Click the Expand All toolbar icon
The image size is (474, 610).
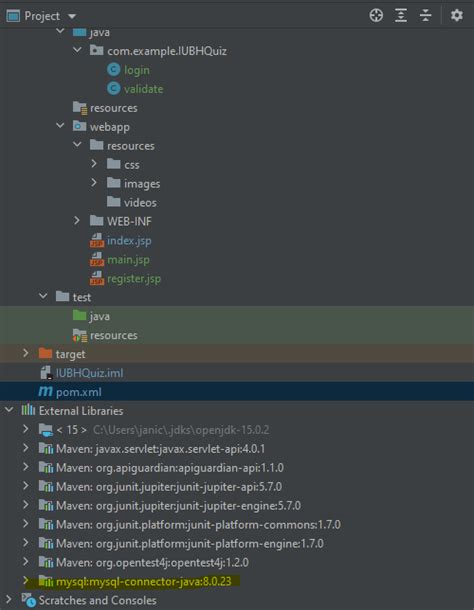[x=401, y=16]
